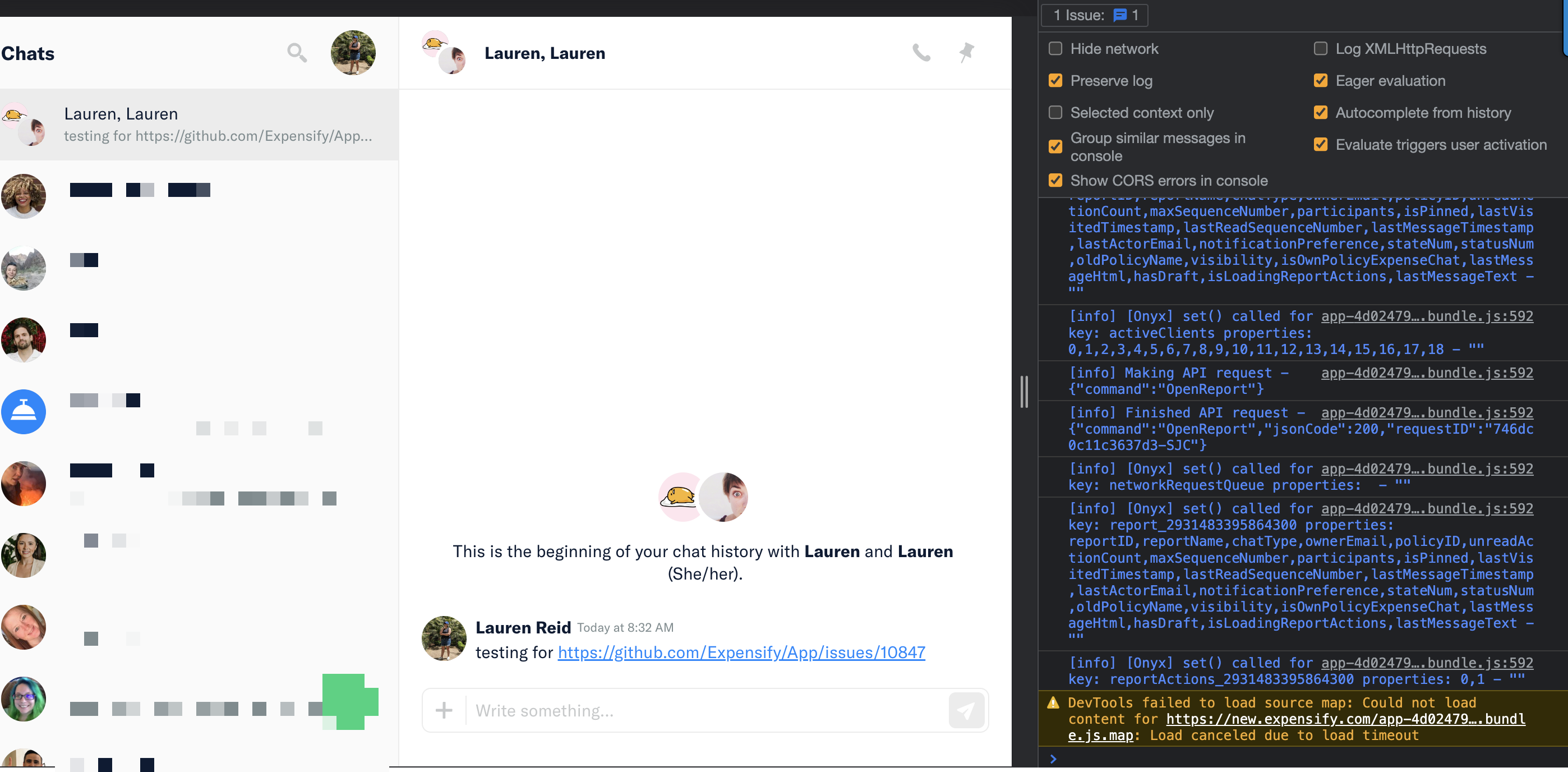
Task: Open the bundle.js.map source map link
Action: 1345,719
